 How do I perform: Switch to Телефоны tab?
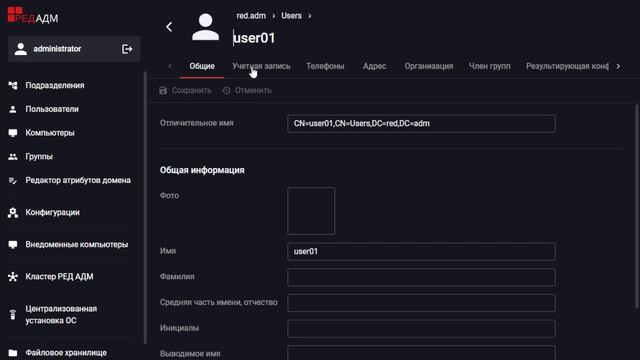tap(325, 66)
